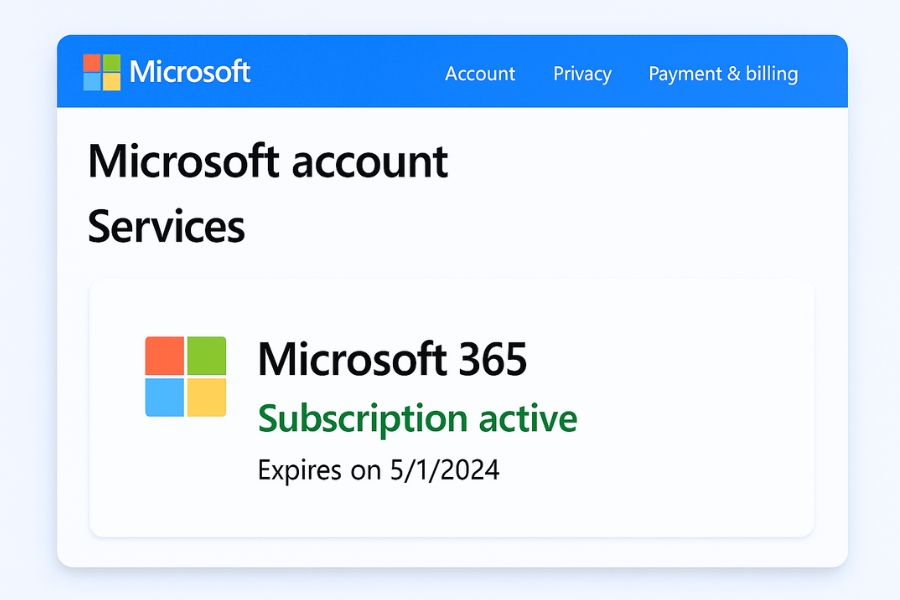Click the blue square in header Microsoft logo
Image resolution: width=900 pixels, height=600 pixels.
tap(92, 82)
